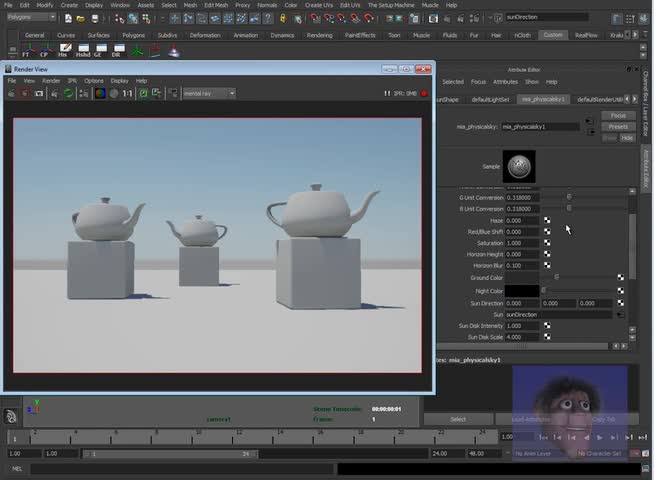Click checker map button beside Sun Disk Intensity
This screenshot has width=654, height=480.
pos(547,326)
